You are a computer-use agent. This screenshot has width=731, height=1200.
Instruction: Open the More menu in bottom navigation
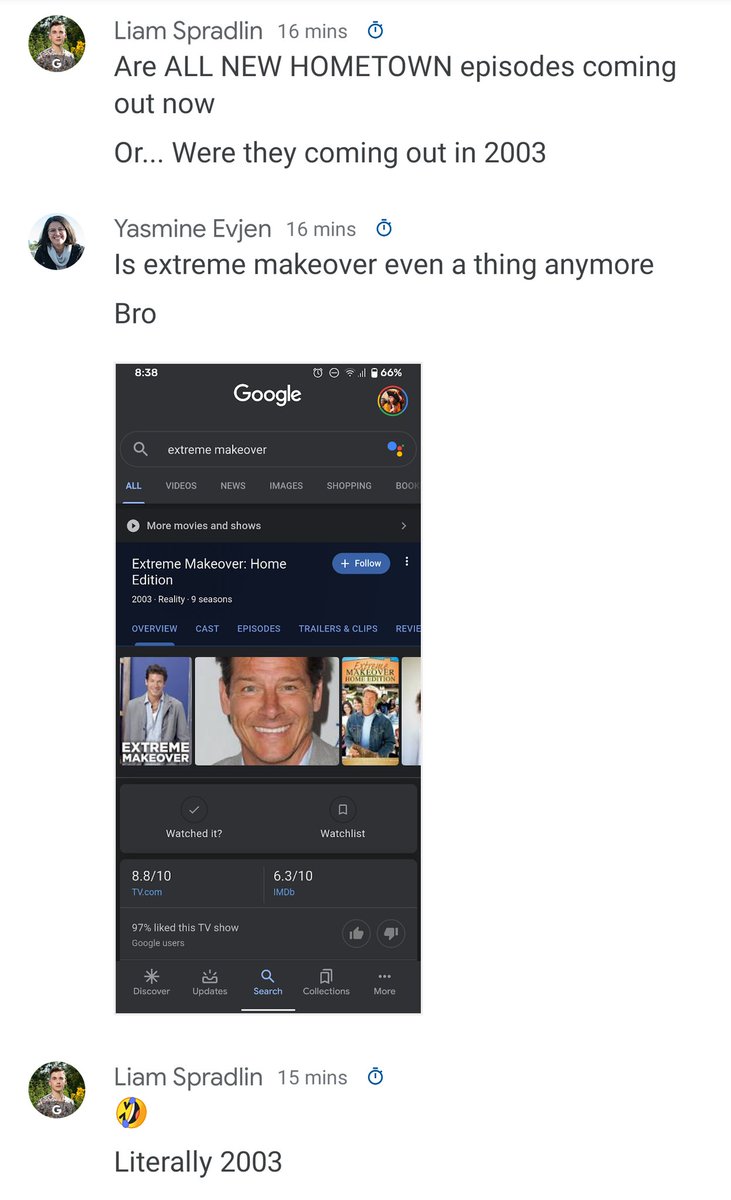point(384,982)
